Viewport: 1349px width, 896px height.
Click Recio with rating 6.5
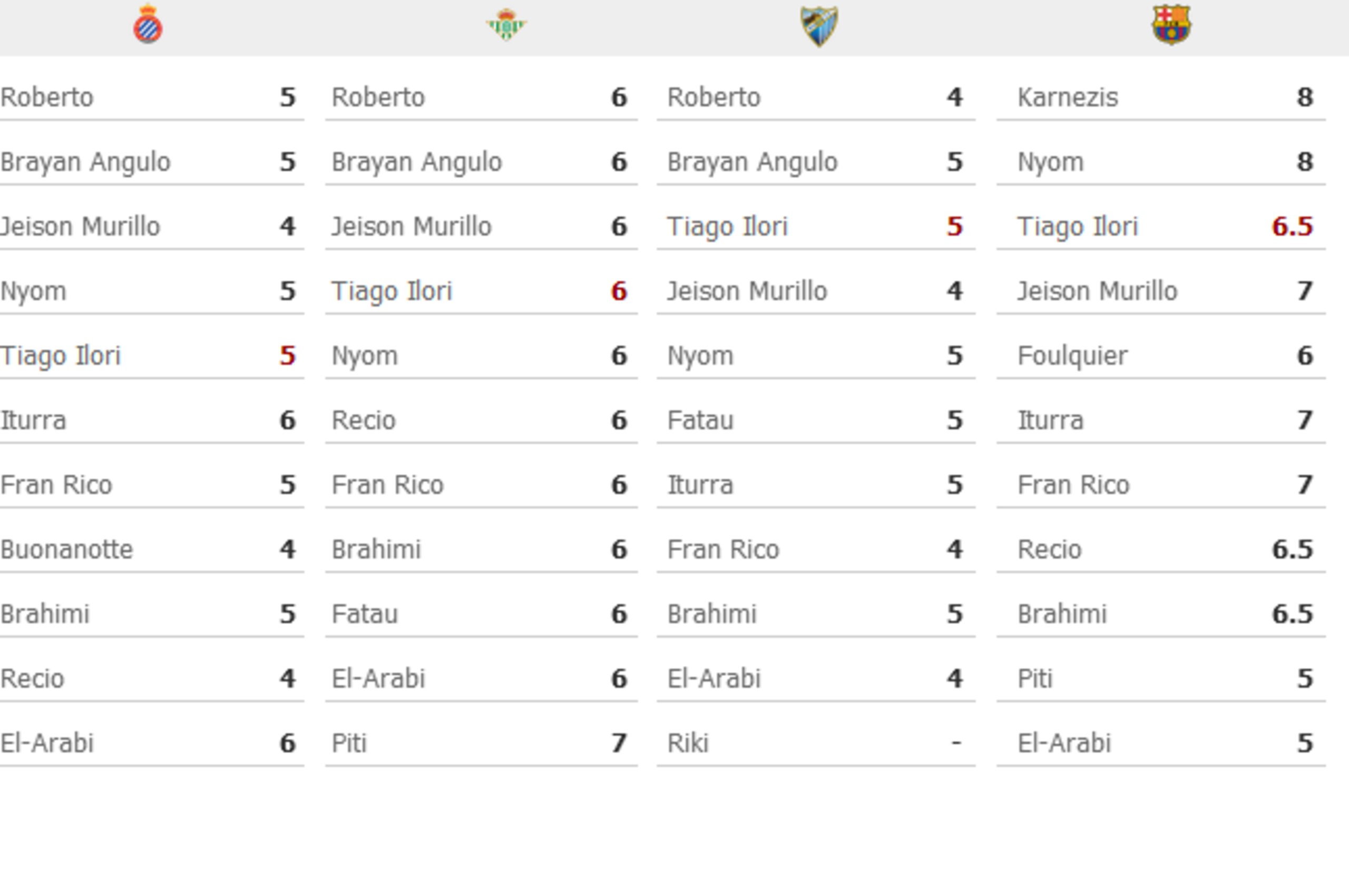pos(1050,550)
